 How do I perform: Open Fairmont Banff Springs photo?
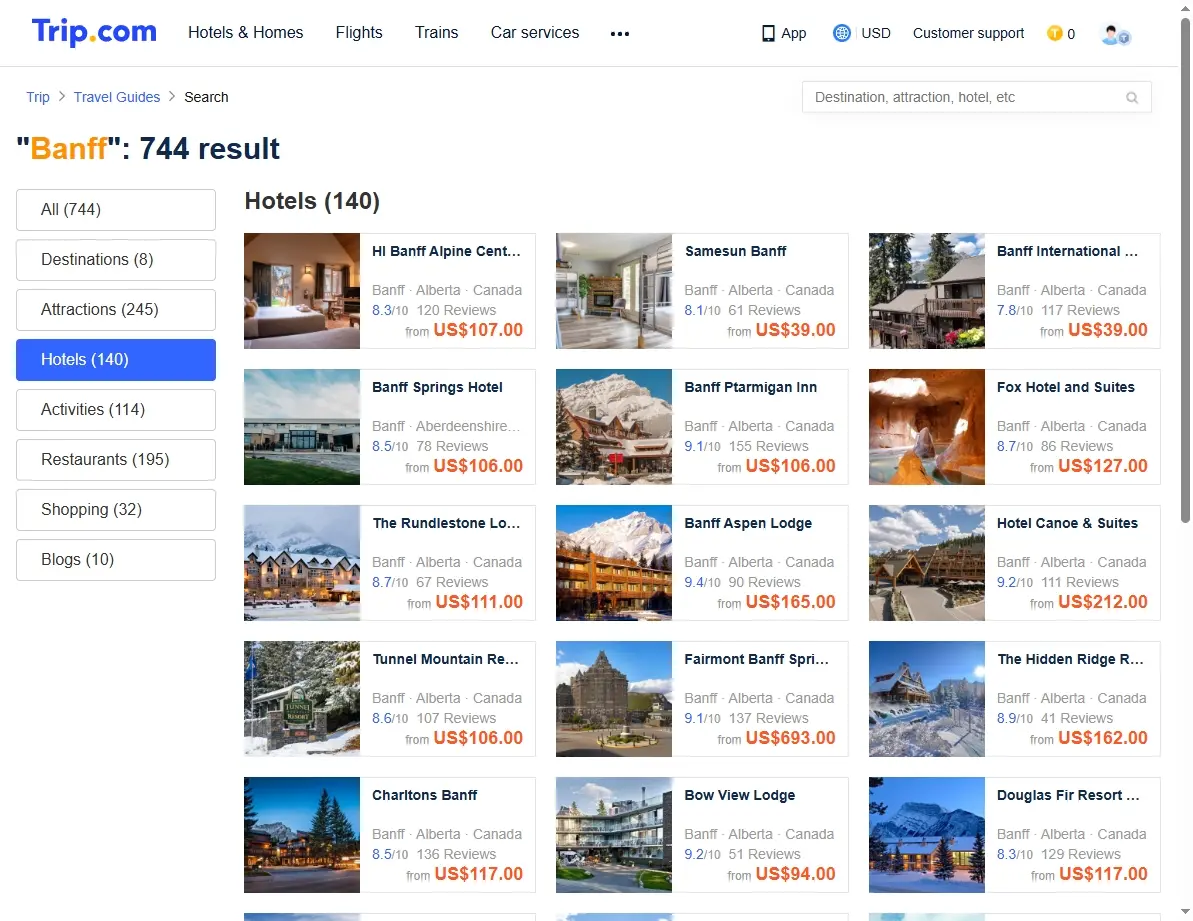pyautogui.click(x=614, y=699)
